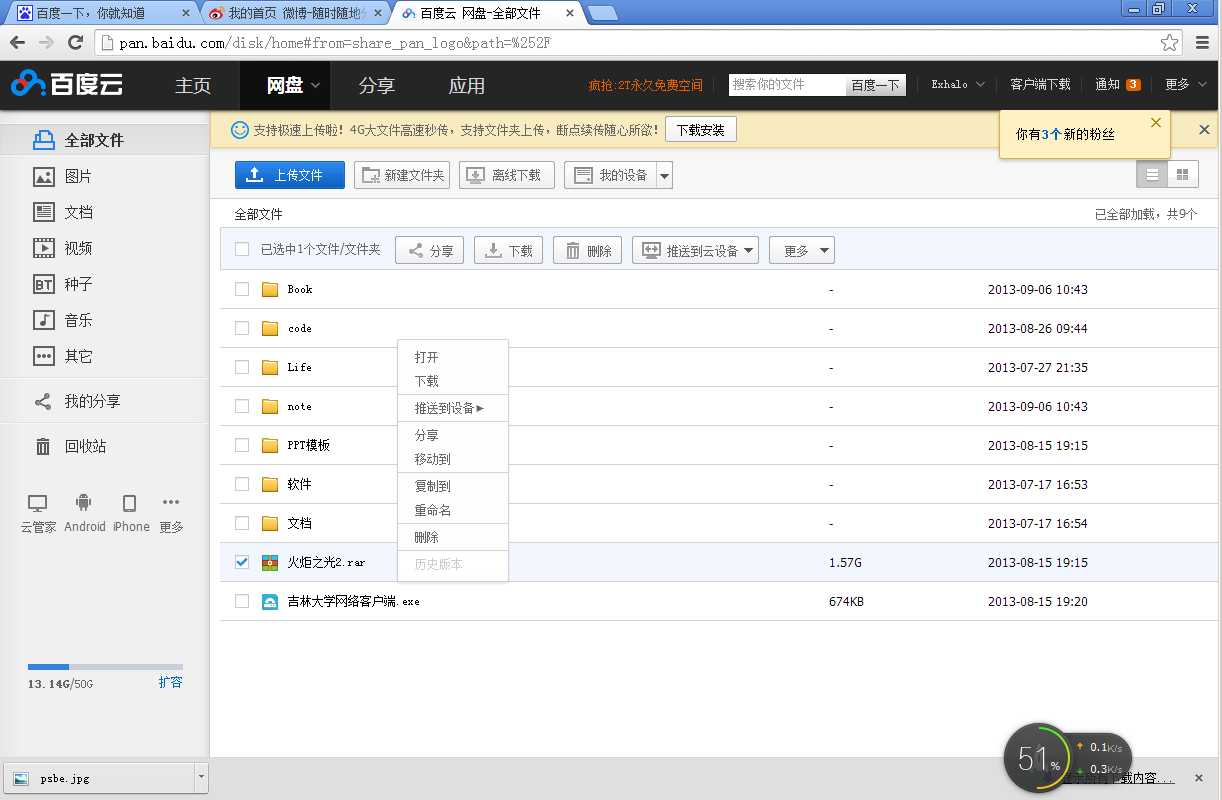Screen dimensions: 1222x800
Task: Switch to grid view layout
Action: (1183, 173)
